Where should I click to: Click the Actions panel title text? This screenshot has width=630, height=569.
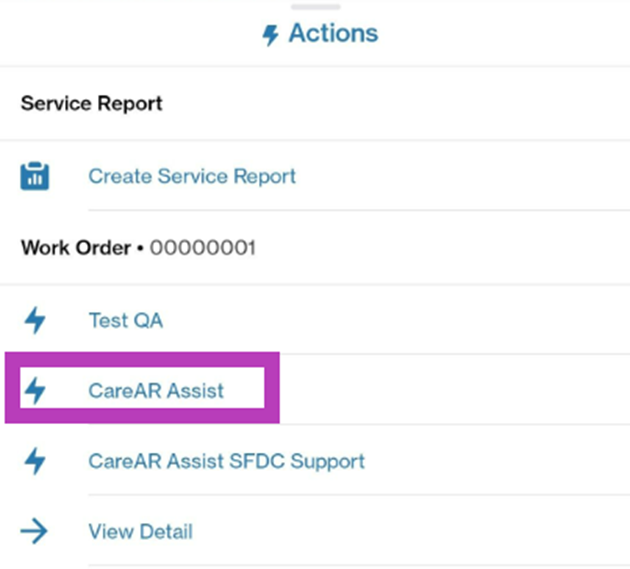[x=333, y=33]
